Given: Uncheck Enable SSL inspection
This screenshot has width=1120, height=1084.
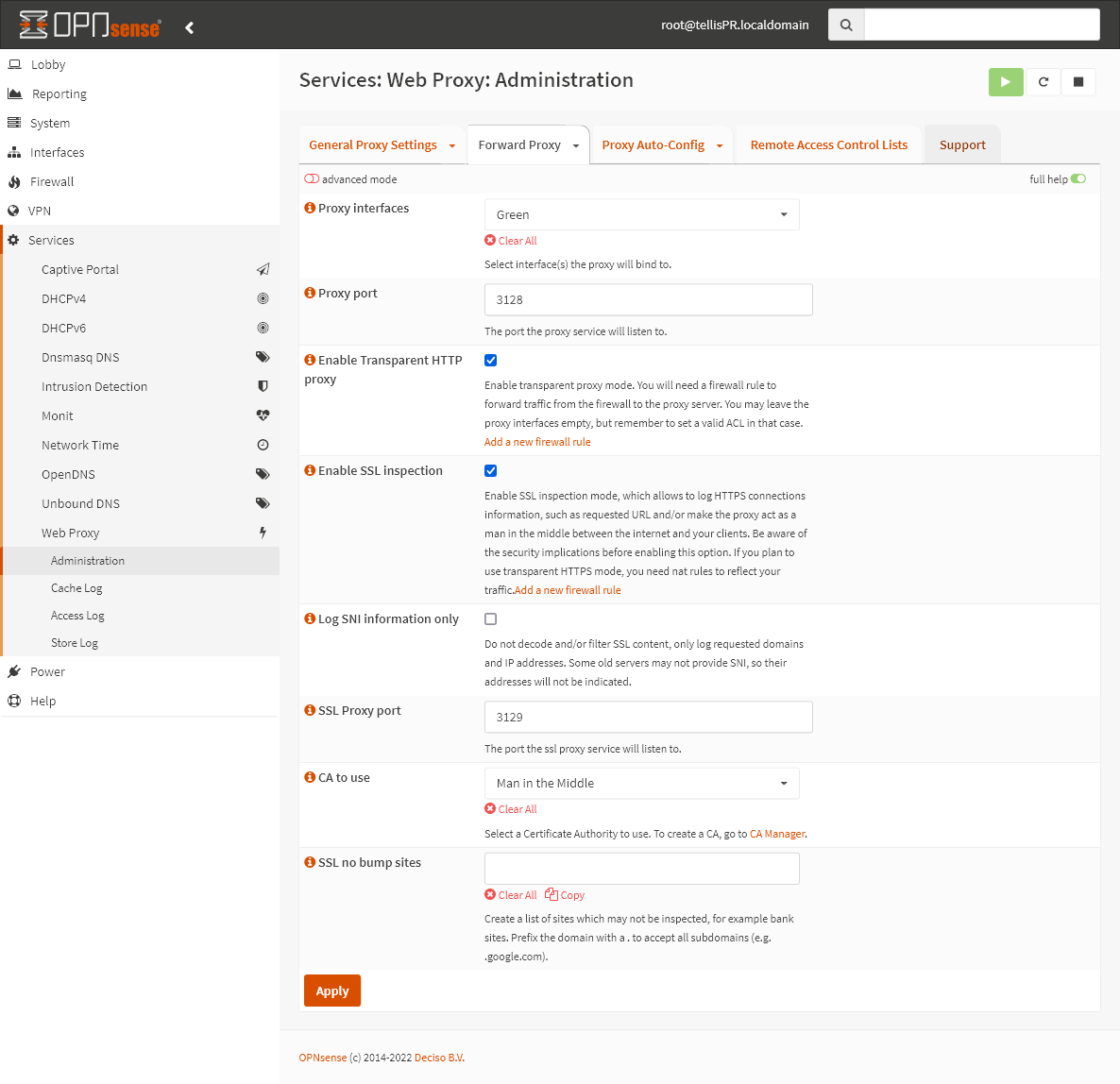Looking at the screenshot, I should (490, 470).
